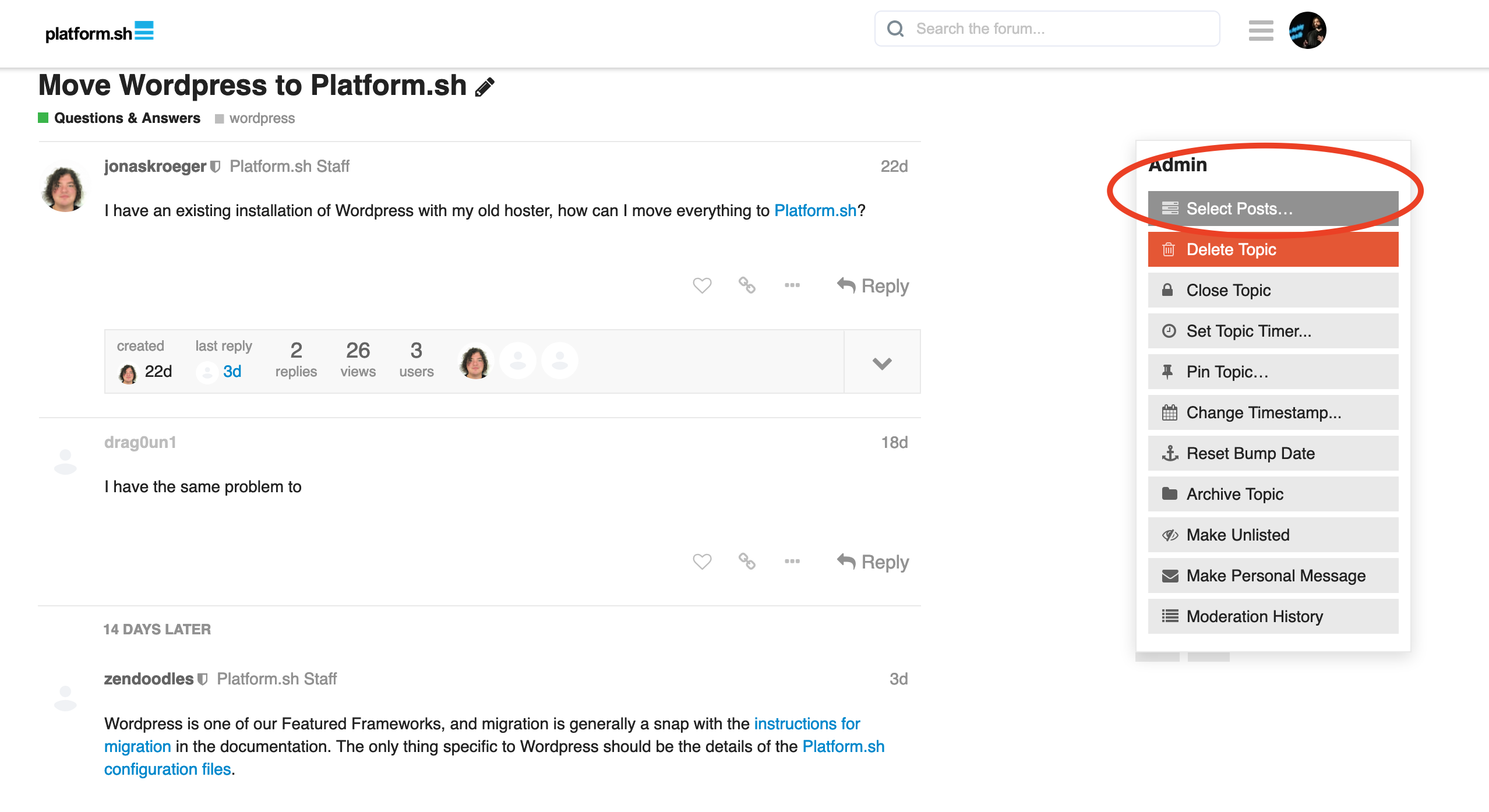Click Make Personal Message option
Image resolution: width=1489 pixels, height=812 pixels.
coord(1273,576)
